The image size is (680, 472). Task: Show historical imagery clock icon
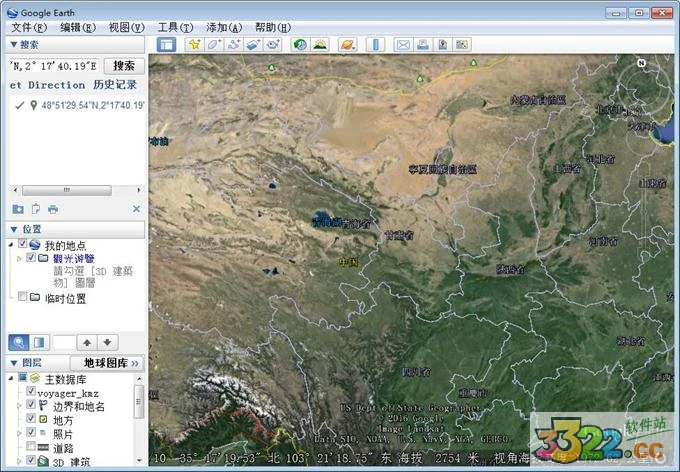pyautogui.click(x=300, y=44)
